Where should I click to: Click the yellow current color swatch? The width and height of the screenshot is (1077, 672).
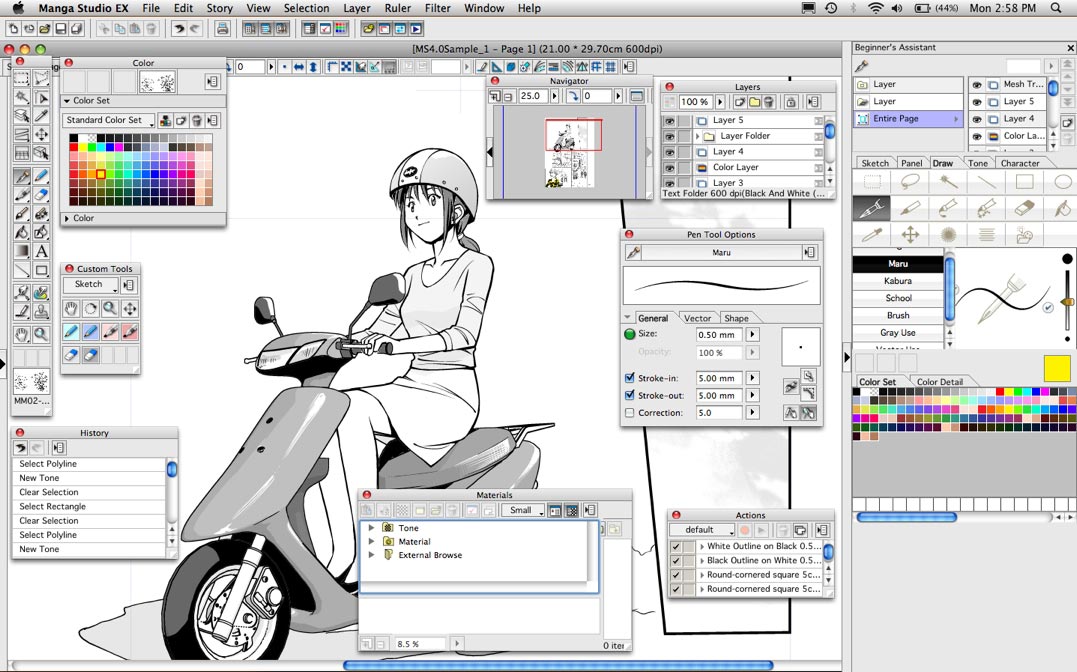1056,368
